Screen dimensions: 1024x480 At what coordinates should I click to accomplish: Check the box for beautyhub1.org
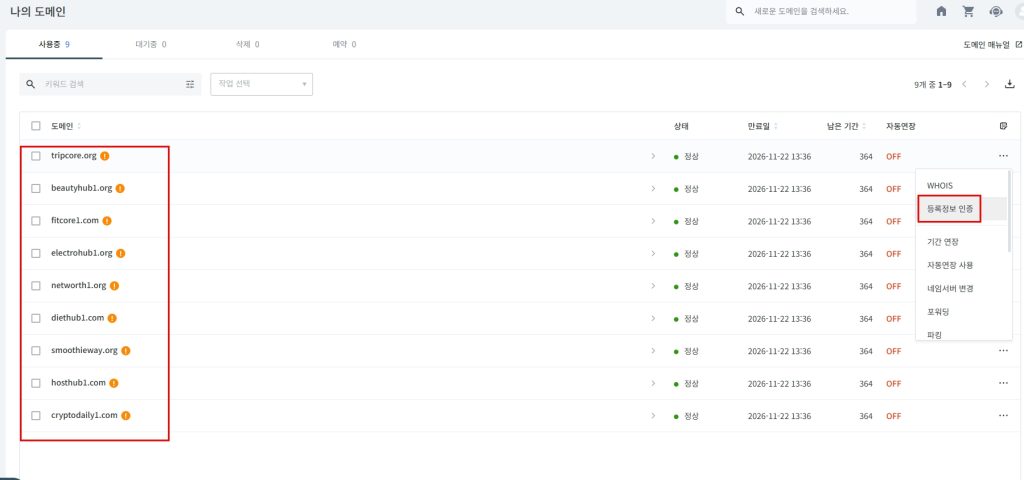tap(36, 188)
